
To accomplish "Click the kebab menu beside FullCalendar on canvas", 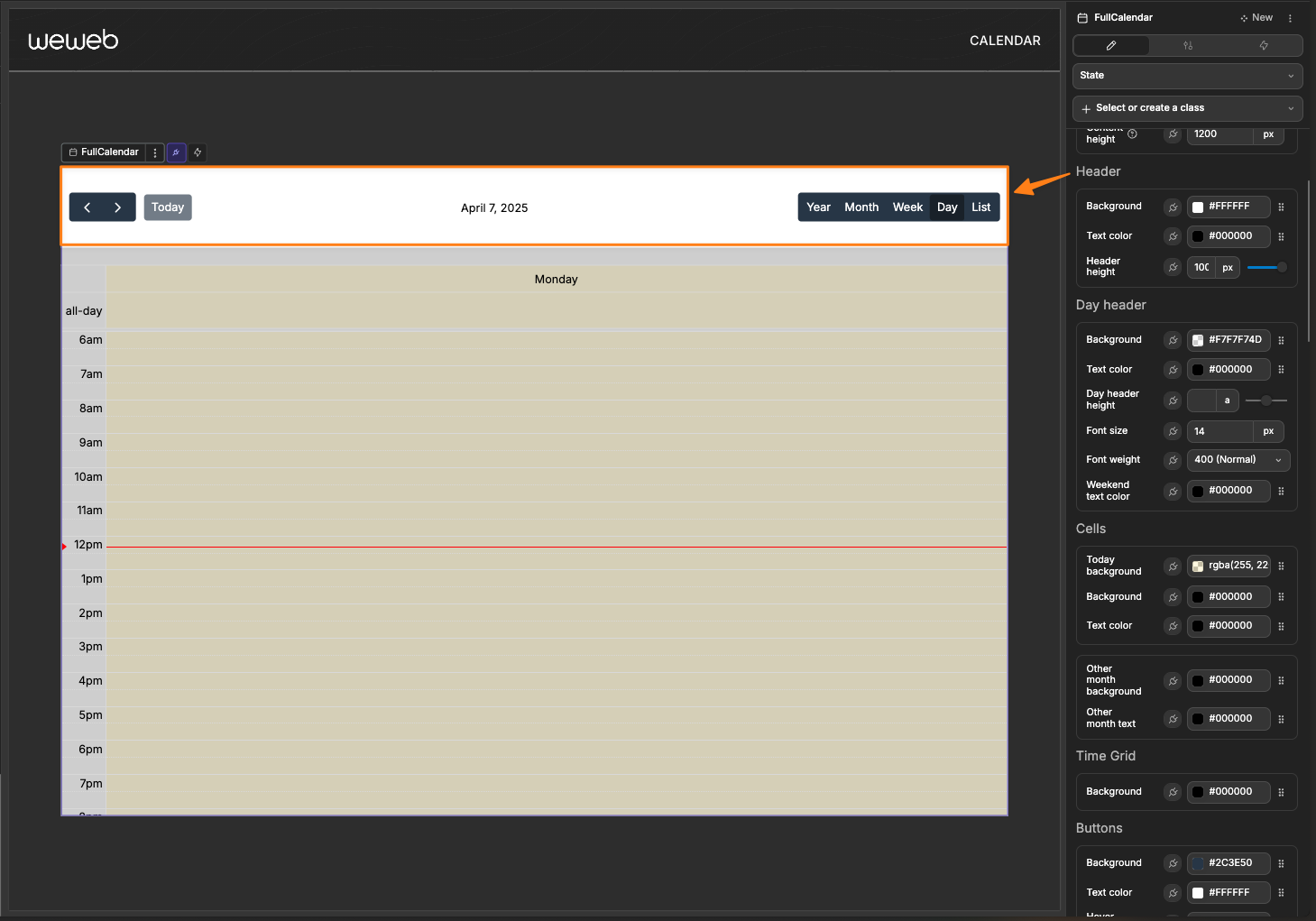I will 155,152.
